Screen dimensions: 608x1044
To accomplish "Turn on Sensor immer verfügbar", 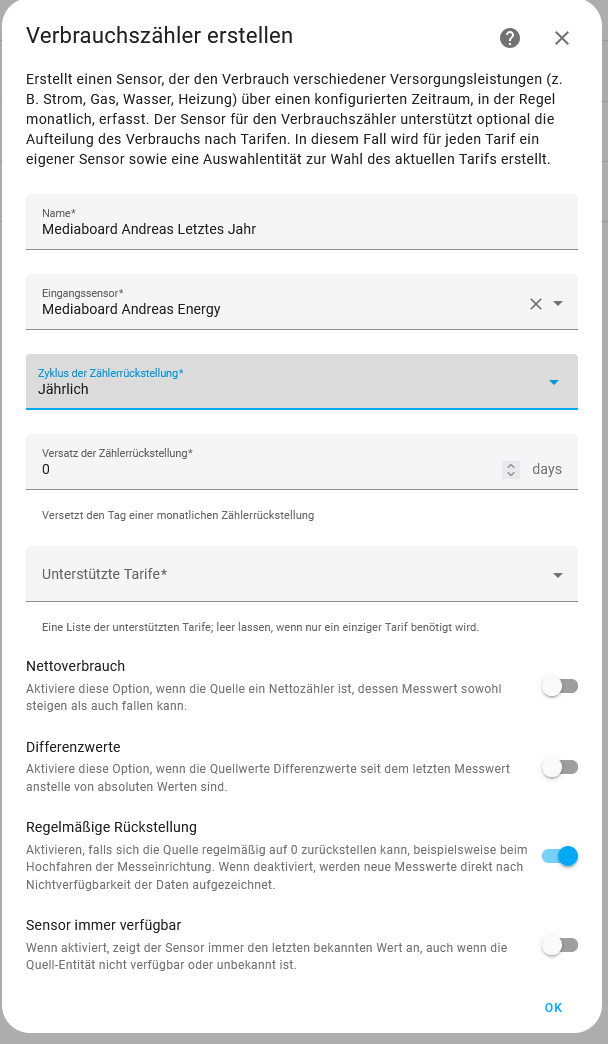I will 560,945.
